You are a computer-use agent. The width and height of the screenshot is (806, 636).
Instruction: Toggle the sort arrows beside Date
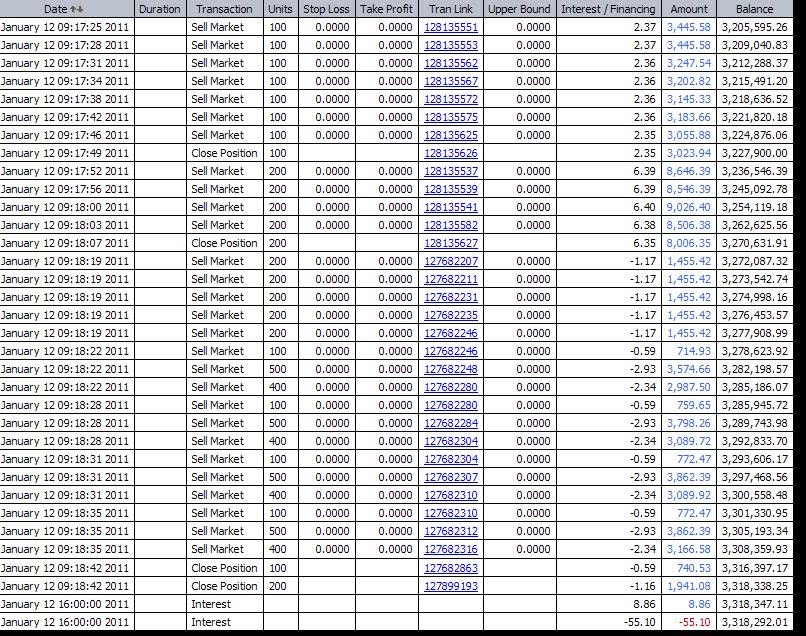[x=77, y=9]
